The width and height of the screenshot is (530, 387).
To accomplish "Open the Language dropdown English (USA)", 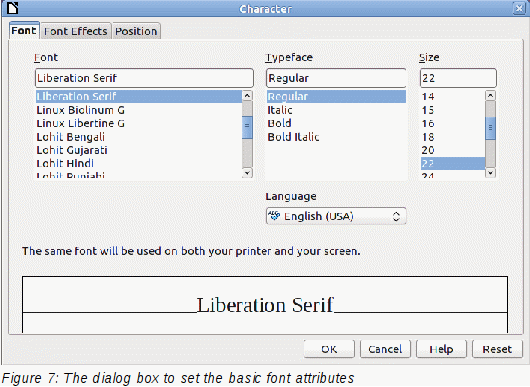I will [x=336, y=216].
